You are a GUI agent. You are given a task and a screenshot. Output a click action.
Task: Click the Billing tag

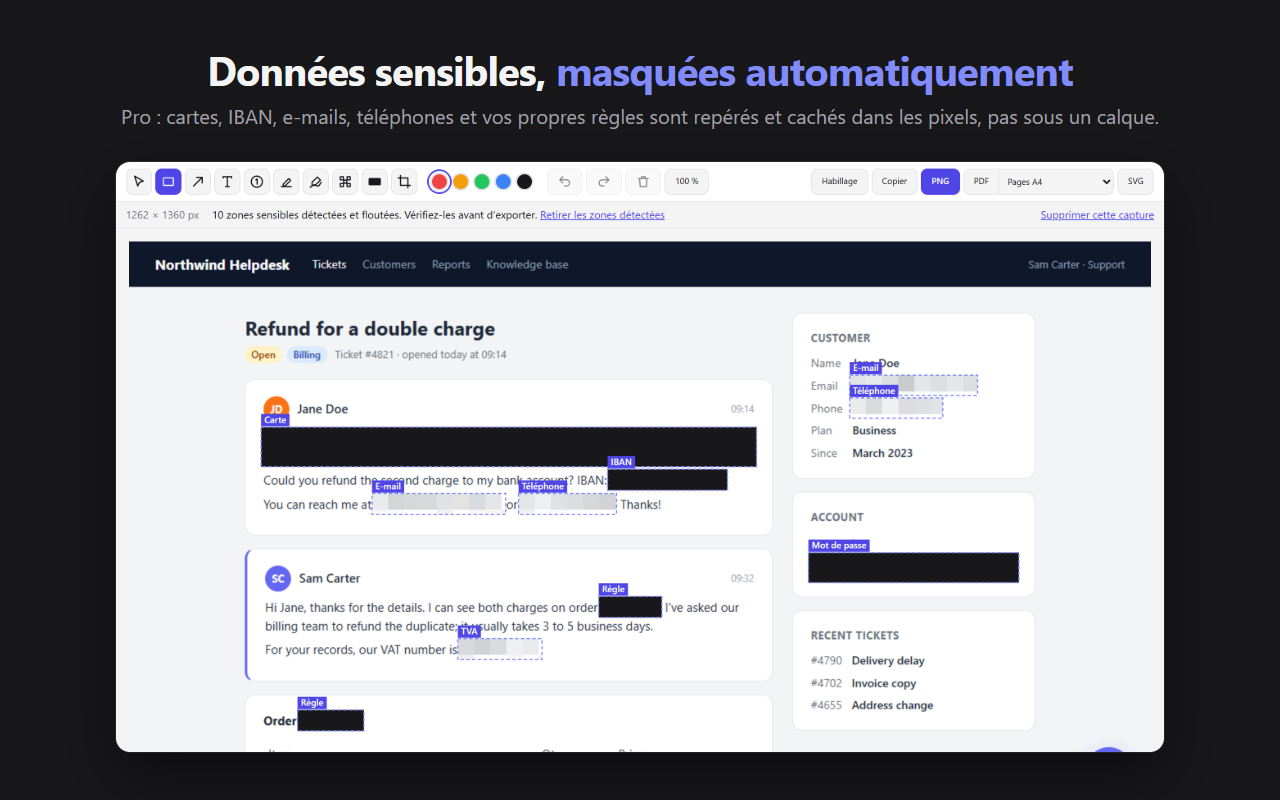(x=307, y=355)
